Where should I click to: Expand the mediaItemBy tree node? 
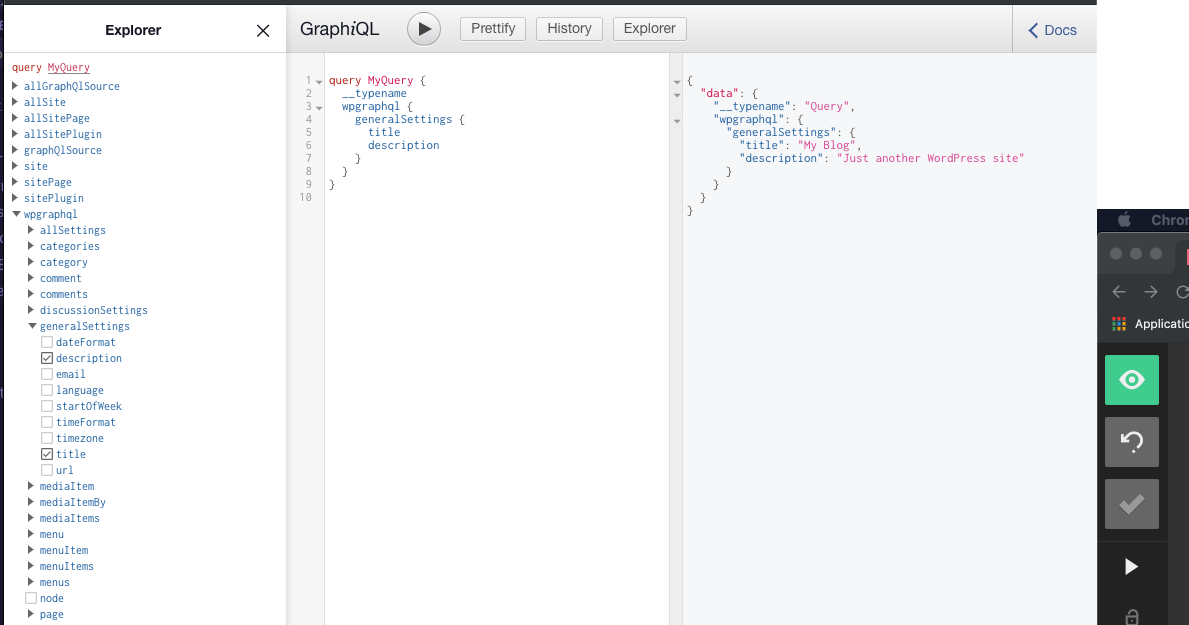[31, 501]
